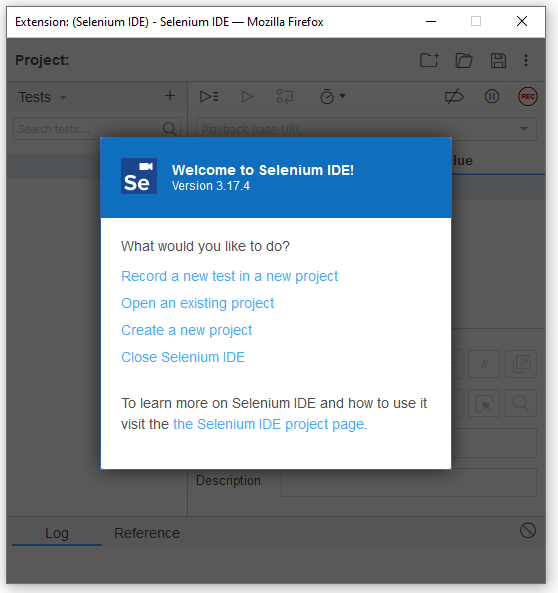Screen dimensions: 558x593
Task: Open the three-dot more options menu
Action: pos(526,61)
